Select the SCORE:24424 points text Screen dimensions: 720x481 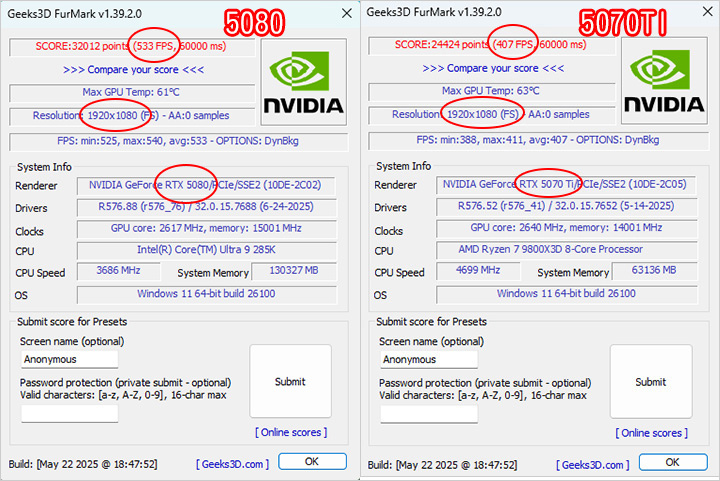click(x=441, y=45)
